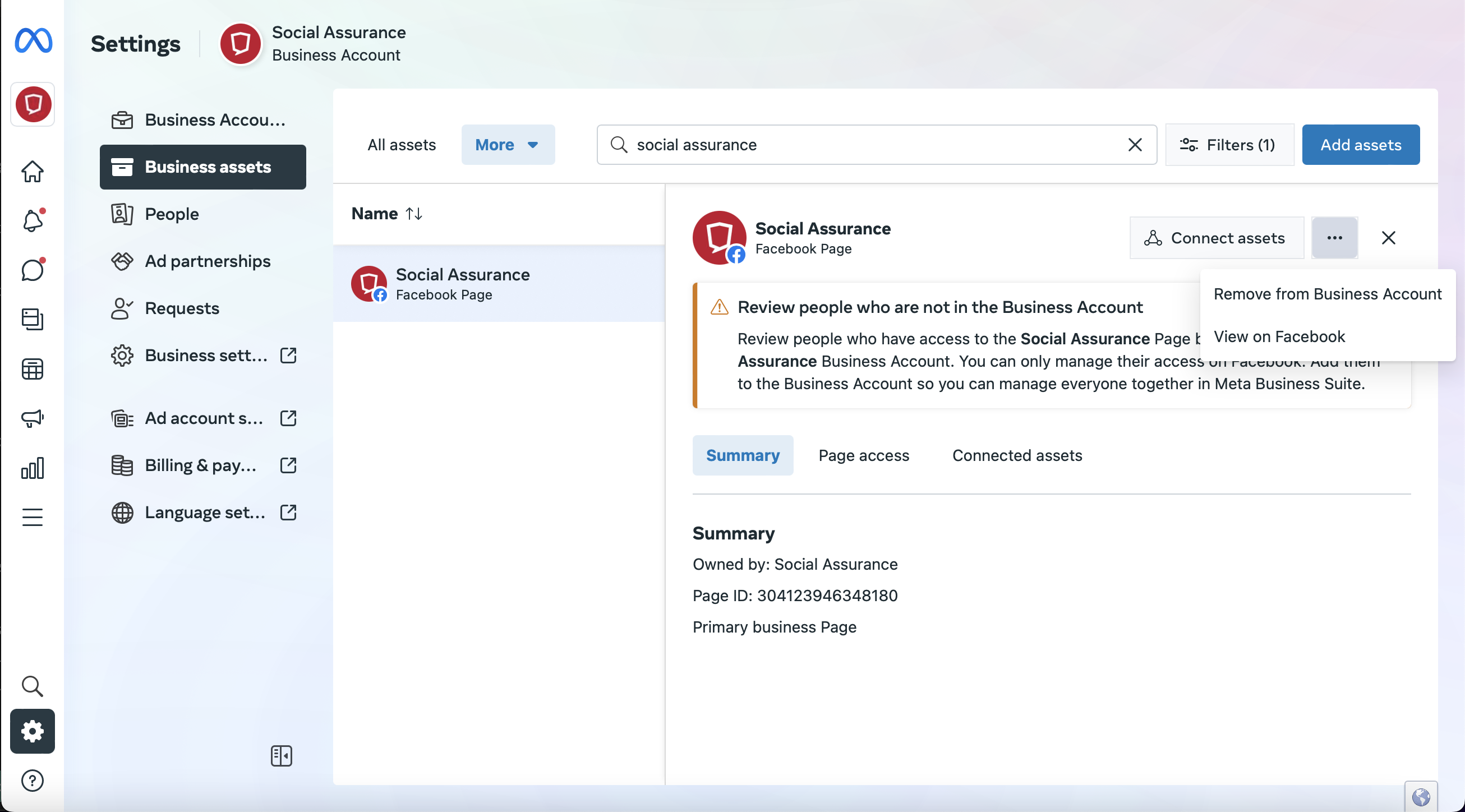
Task: Click the Meta logo icon
Action: [34, 40]
